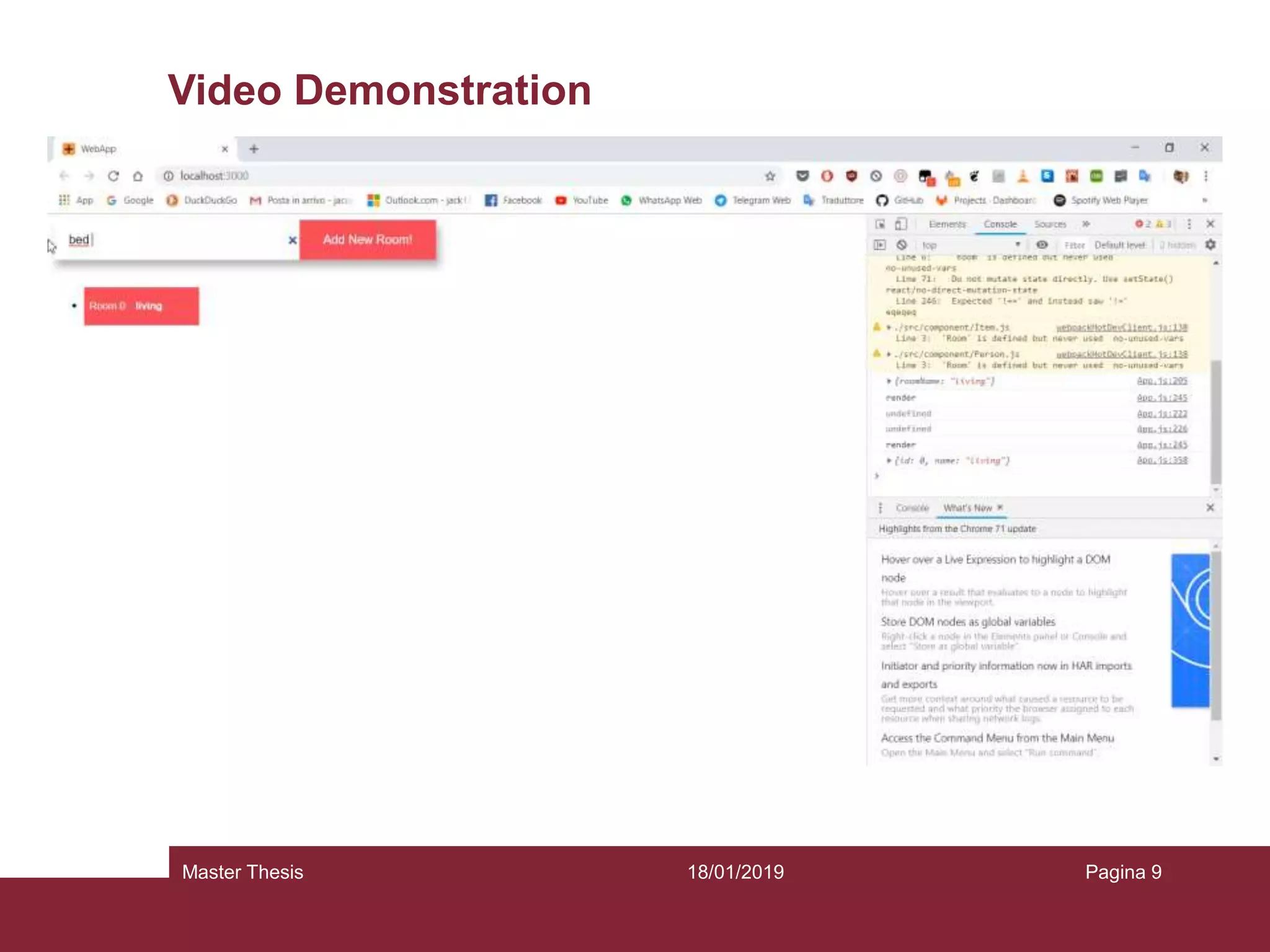Click the What's New panel scrollbar
Viewport: 1270px width, 952px height.
point(1216,637)
